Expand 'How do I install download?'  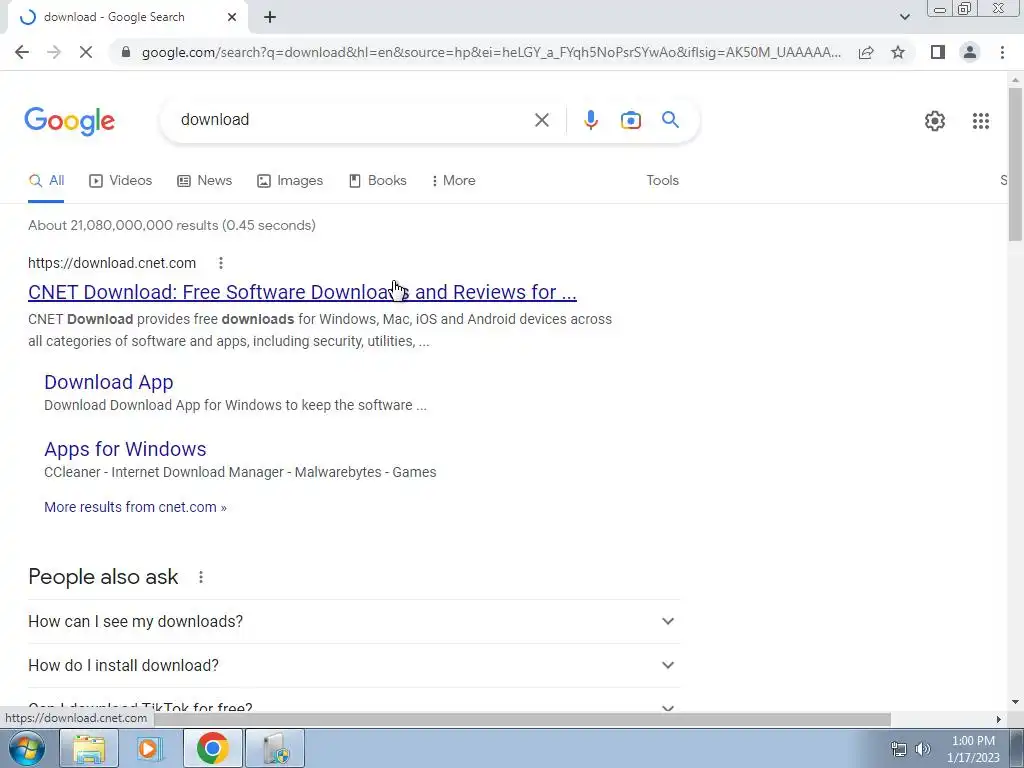pos(354,665)
